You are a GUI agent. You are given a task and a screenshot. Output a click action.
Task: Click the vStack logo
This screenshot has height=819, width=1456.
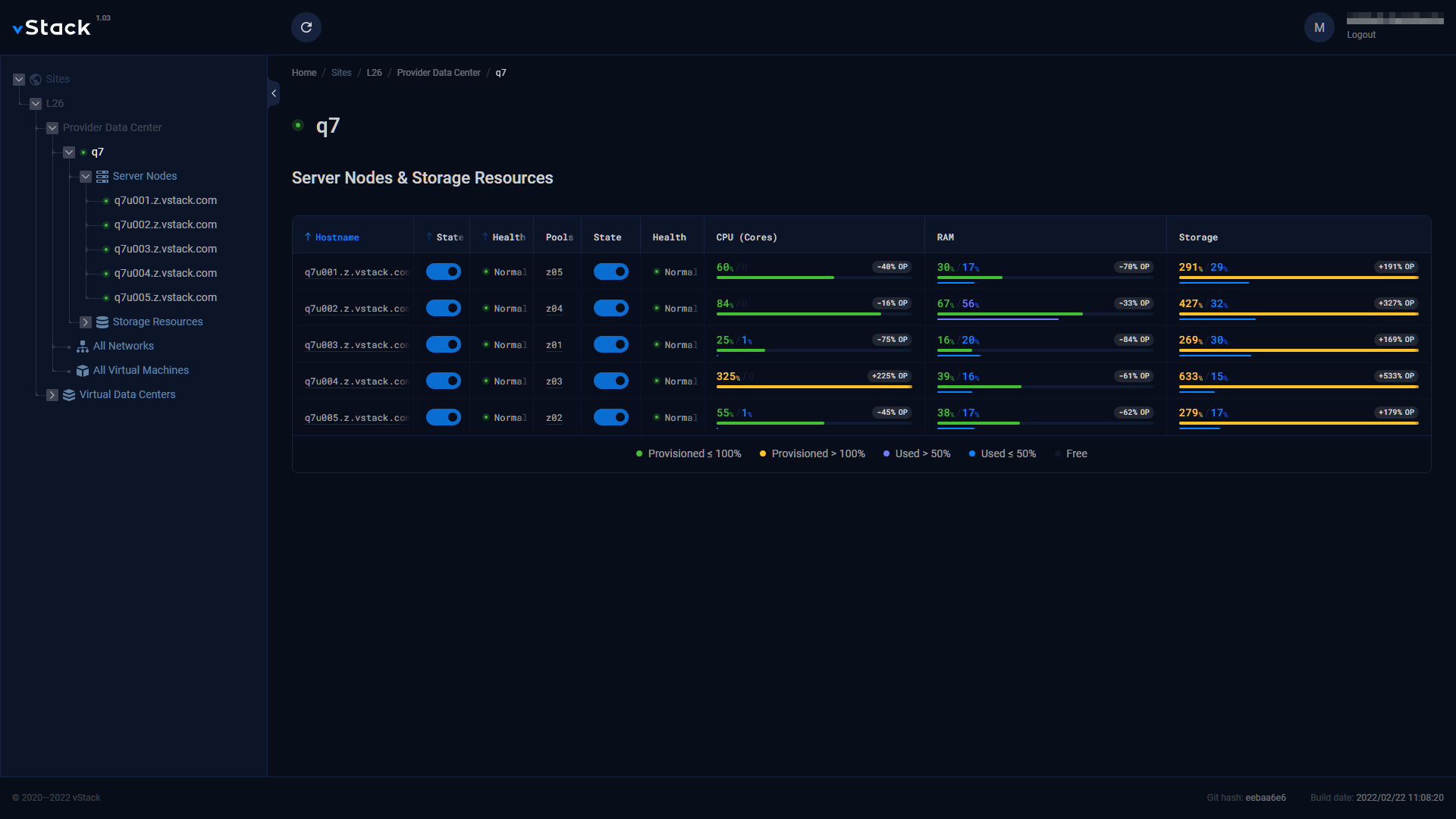pyautogui.click(x=52, y=28)
